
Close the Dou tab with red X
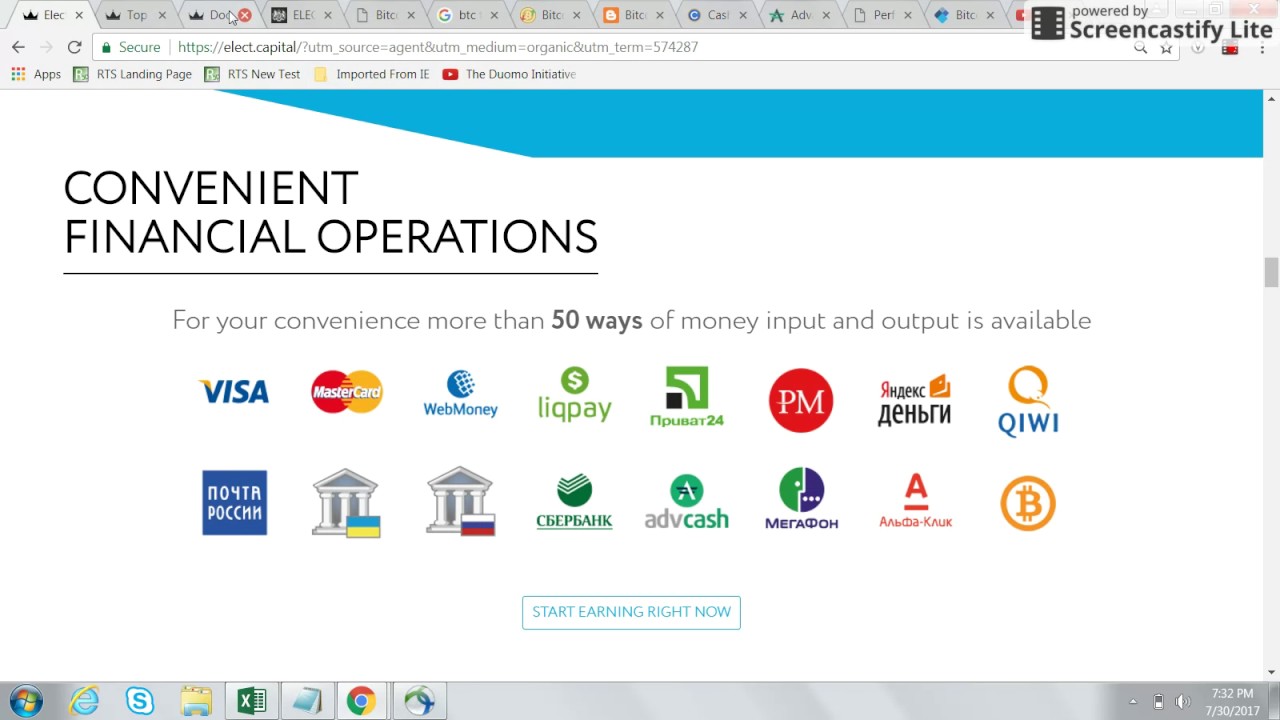[244, 15]
